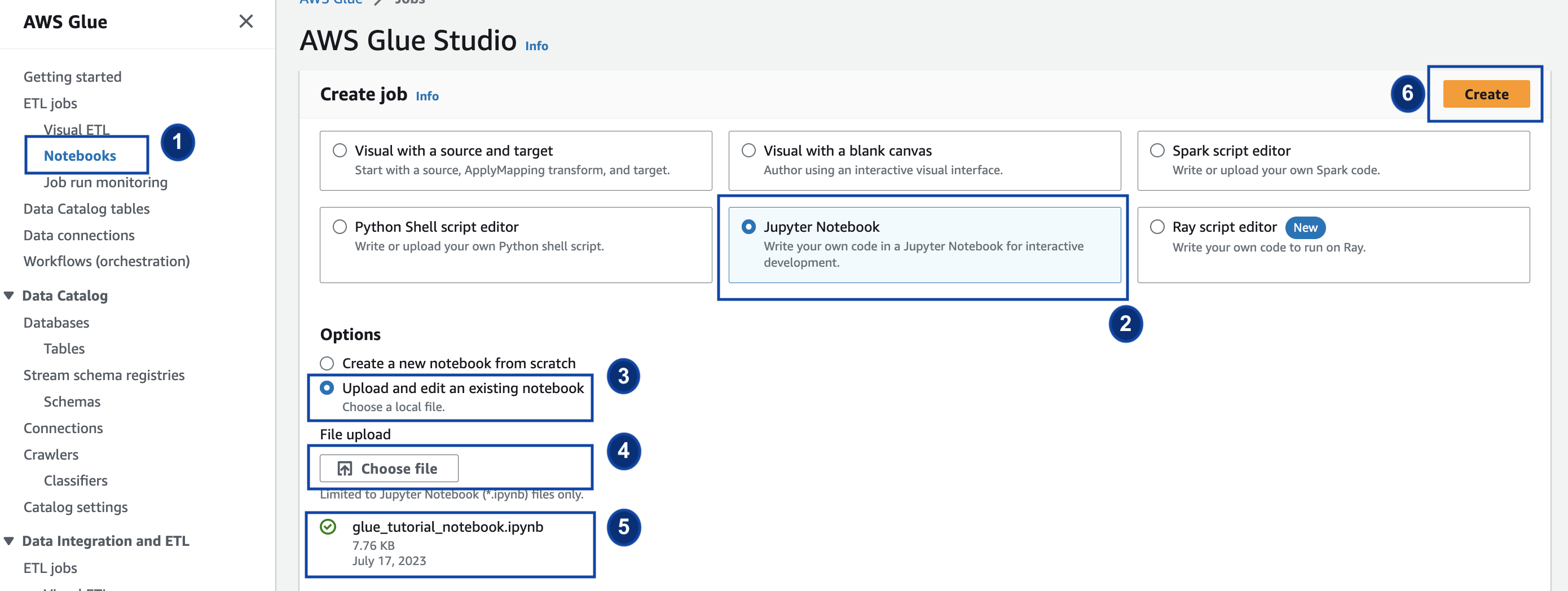Select Visual with a source and target
The image size is (1568, 591).
click(x=340, y=151)
